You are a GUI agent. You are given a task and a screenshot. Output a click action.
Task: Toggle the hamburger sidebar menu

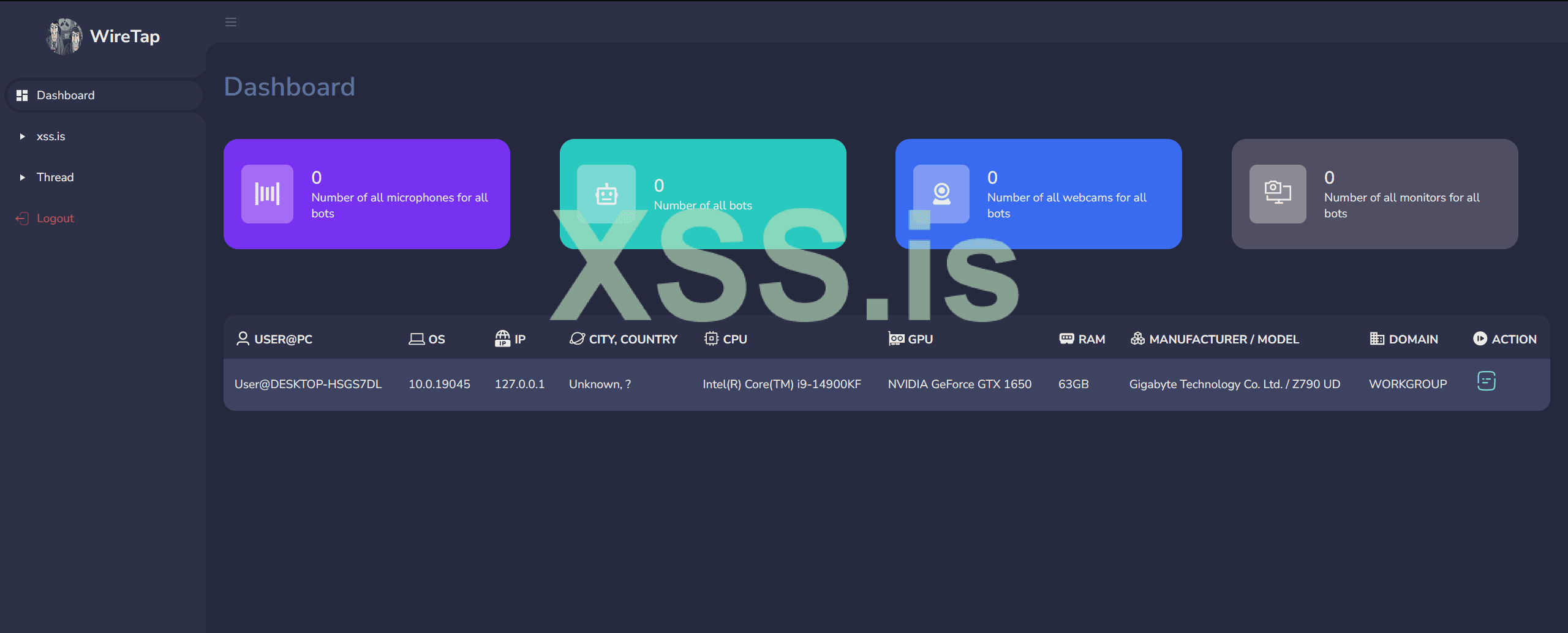pyautogui.click(x=231, y=22)
